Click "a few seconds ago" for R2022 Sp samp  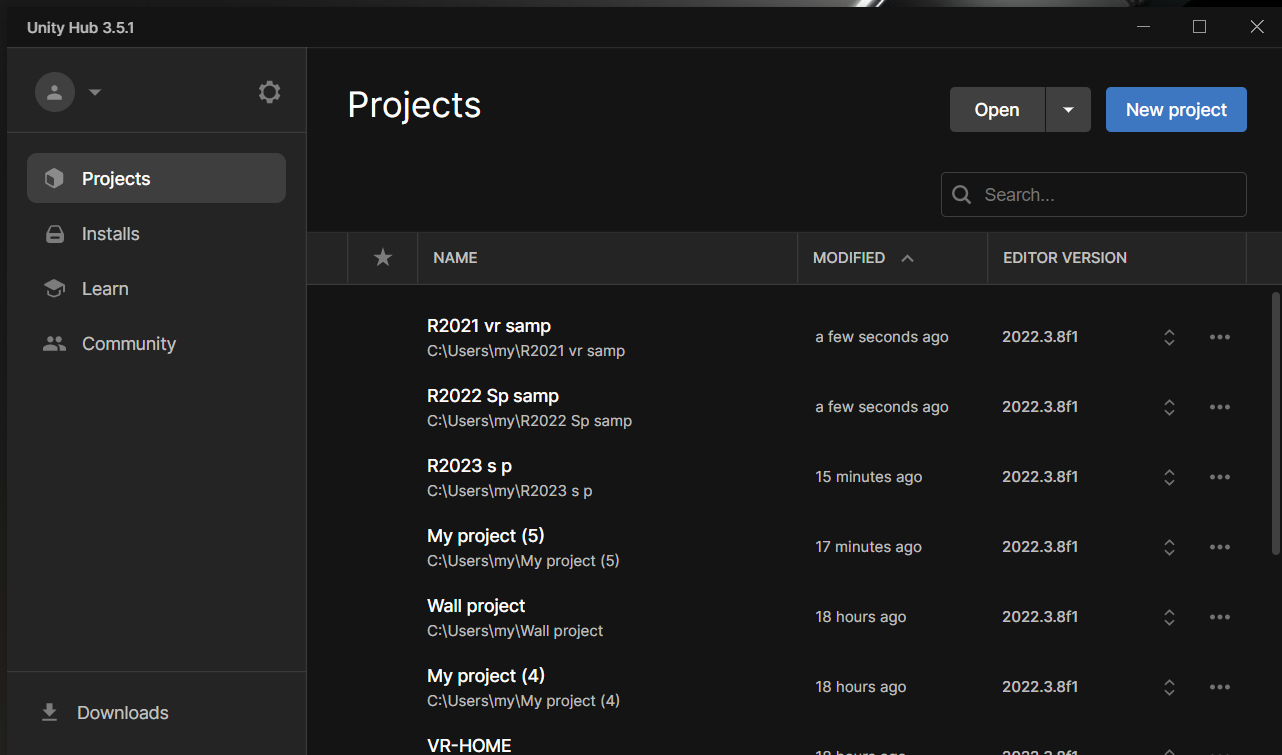(882, 407)
